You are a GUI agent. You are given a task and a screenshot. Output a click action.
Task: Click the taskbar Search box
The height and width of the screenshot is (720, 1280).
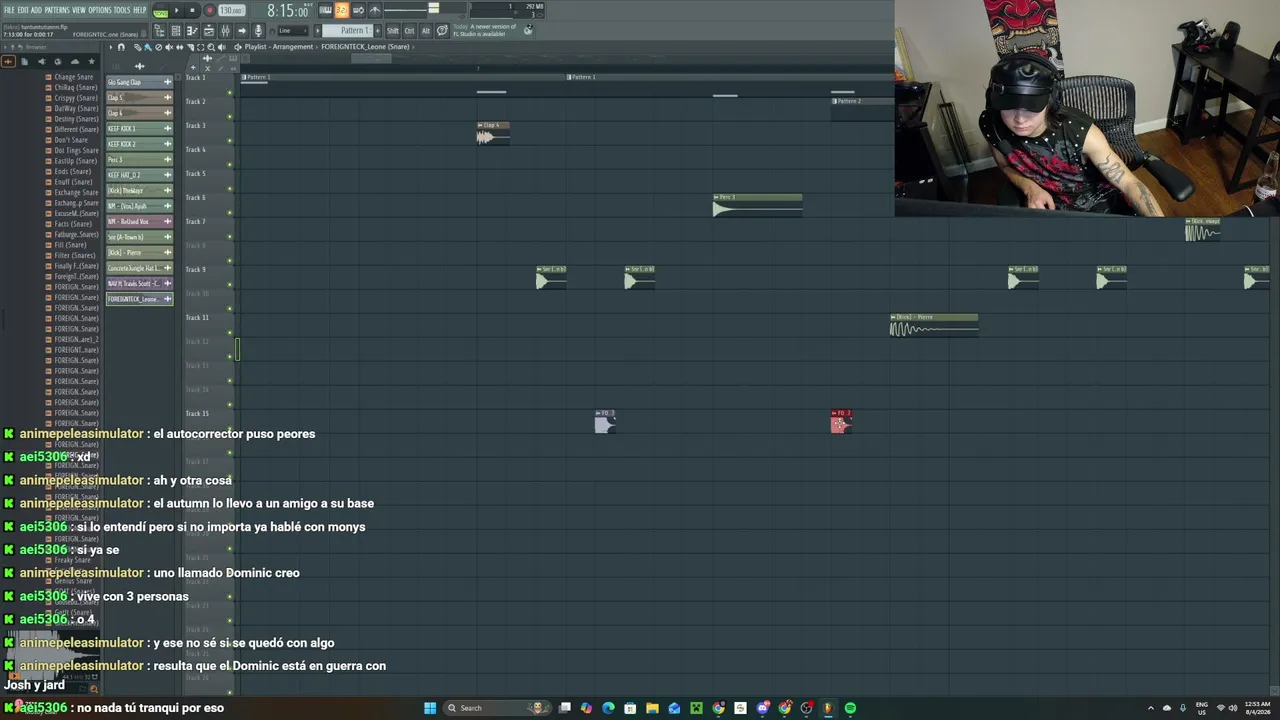[497, 708]
